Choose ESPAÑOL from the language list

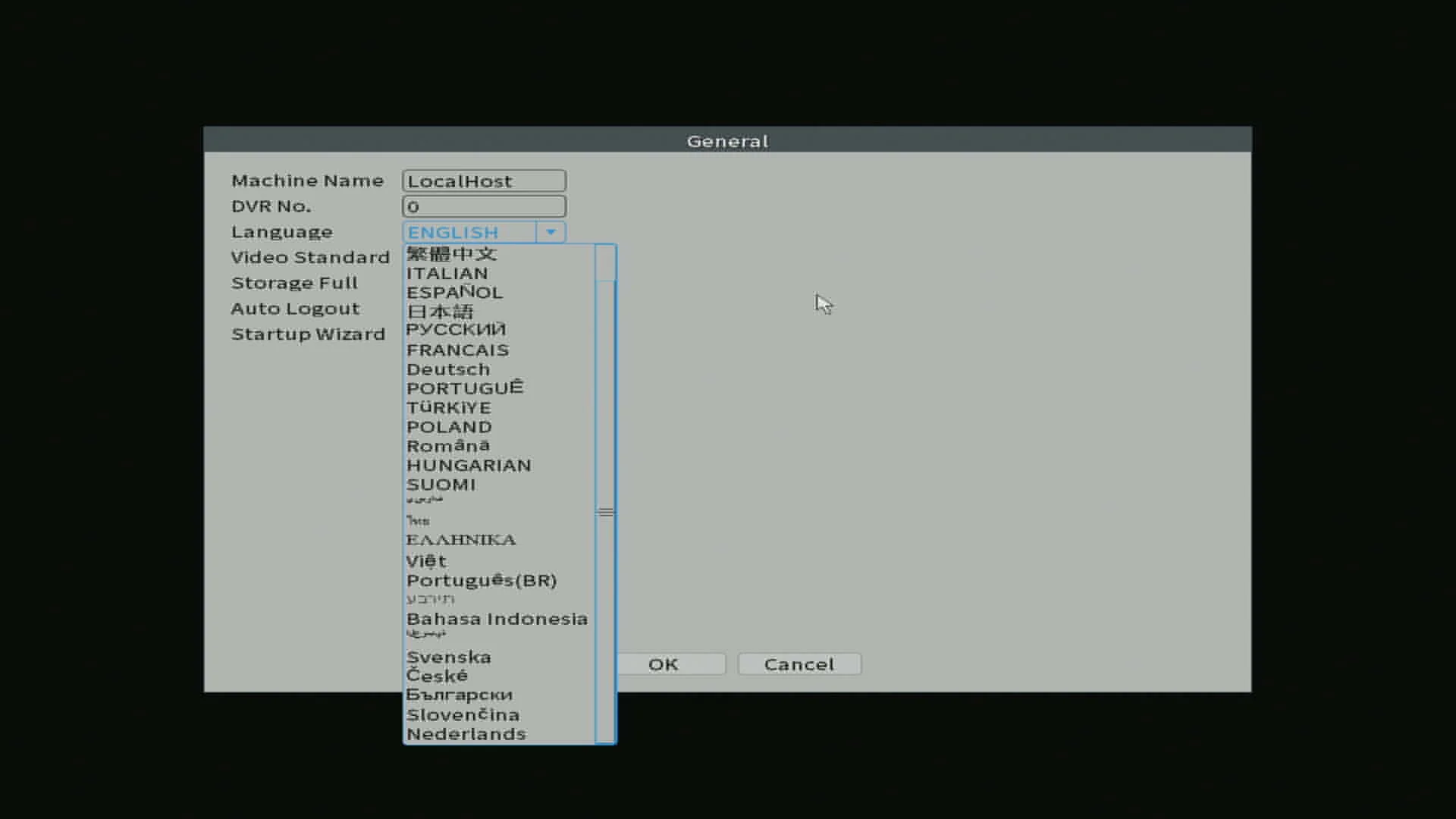(454, 293)
